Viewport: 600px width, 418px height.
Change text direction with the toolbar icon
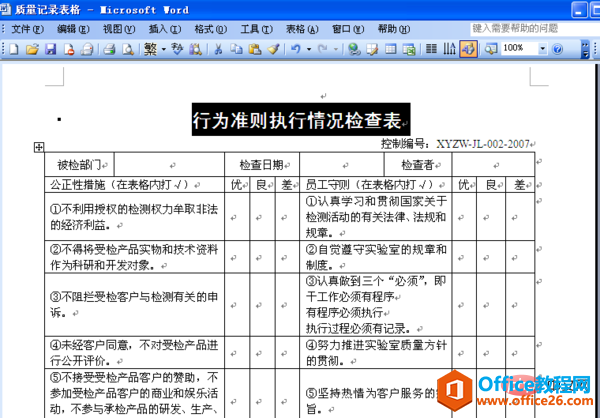coord(450,49)
